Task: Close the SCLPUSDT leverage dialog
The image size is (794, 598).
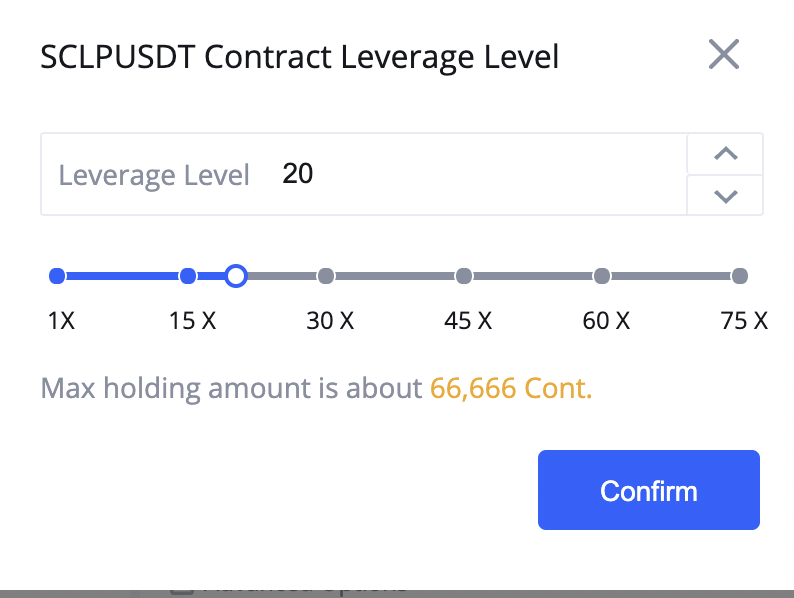Action: 724,54
